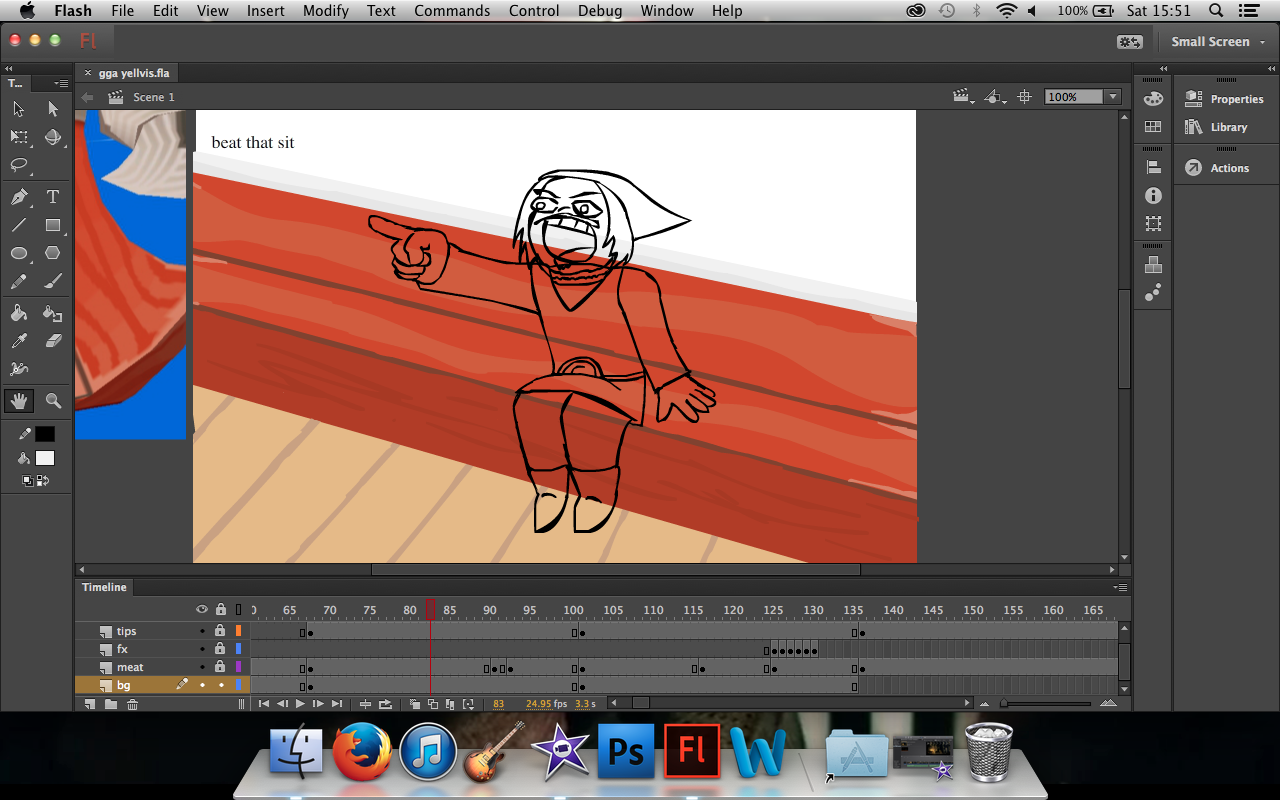The width and height of the screenshot is (1280, 800).
Task: Select the Zoom magnifier tool
Action: click(53, 401)
